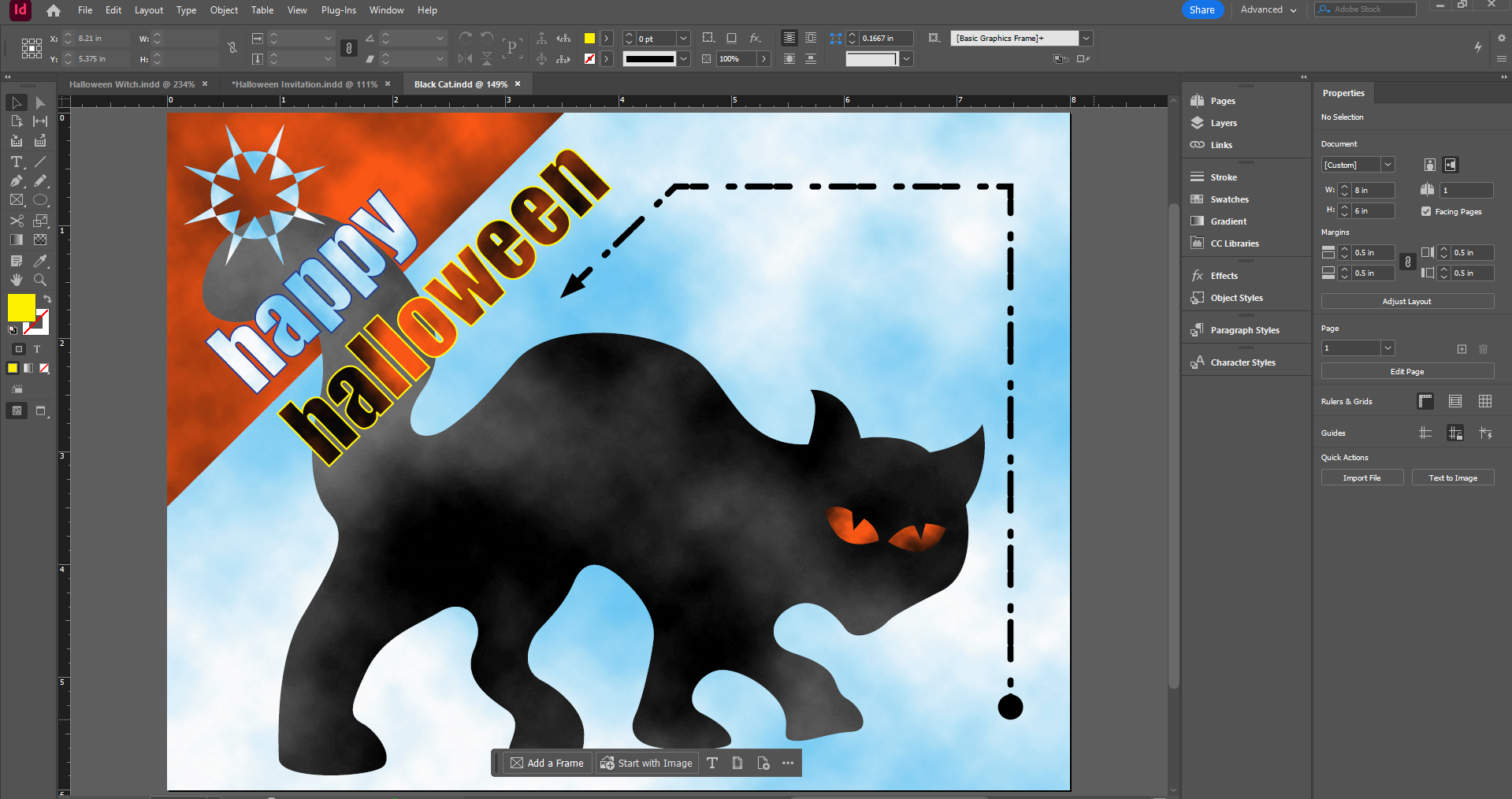The image size is (1512, 799).
Task: Expand the Custom document preset dropdown
Action: tap(1388, 165)
